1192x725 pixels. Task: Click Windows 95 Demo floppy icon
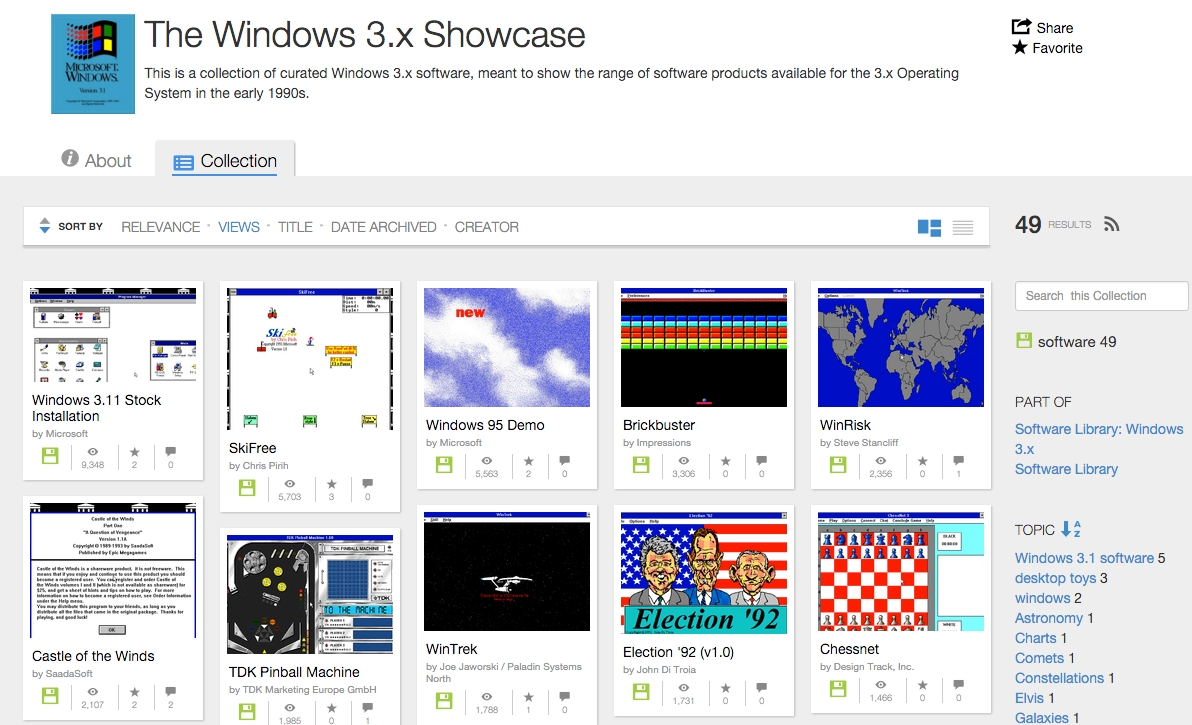[x=444, y=465]
